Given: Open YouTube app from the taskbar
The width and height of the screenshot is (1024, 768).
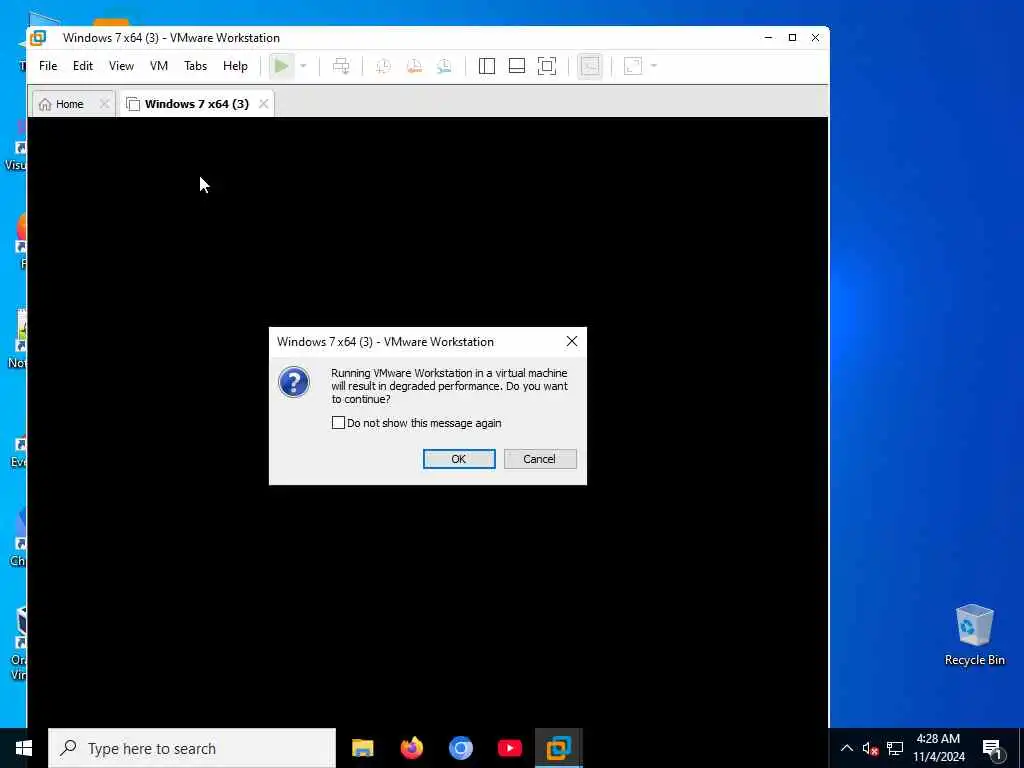Looking at the screenshot, I should click(x=510, y=748).
